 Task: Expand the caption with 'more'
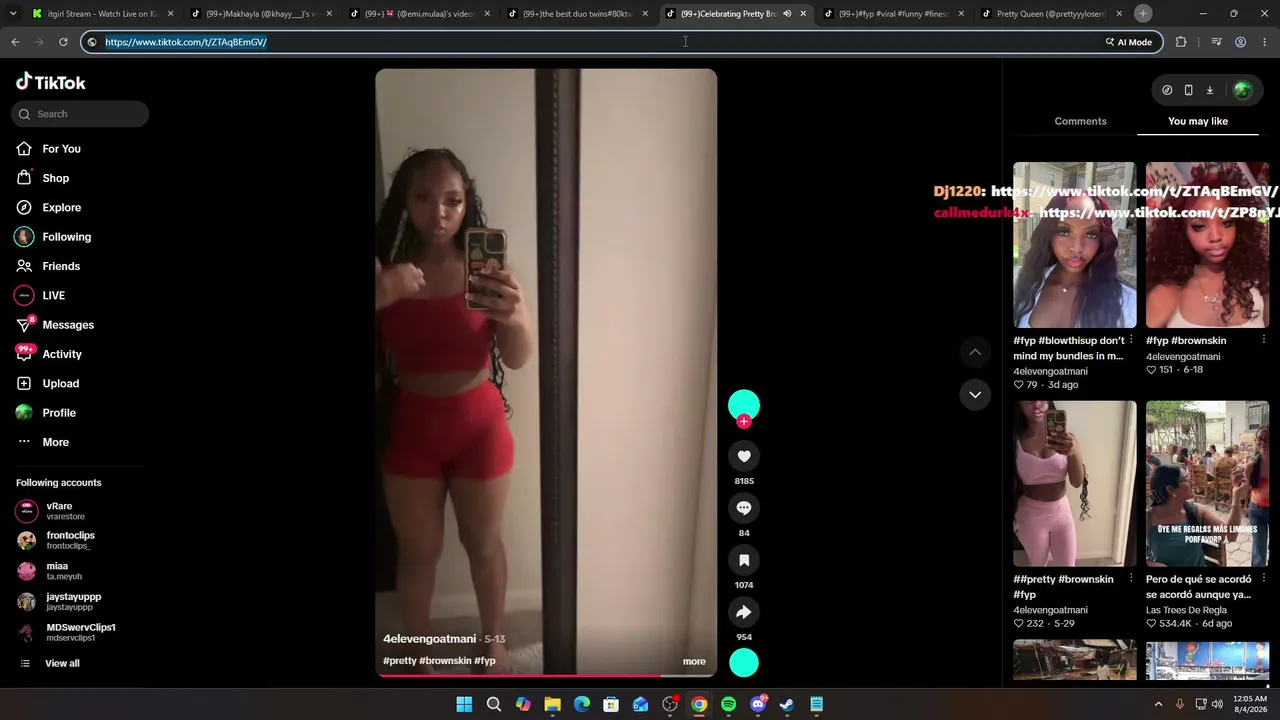point(694,661)
